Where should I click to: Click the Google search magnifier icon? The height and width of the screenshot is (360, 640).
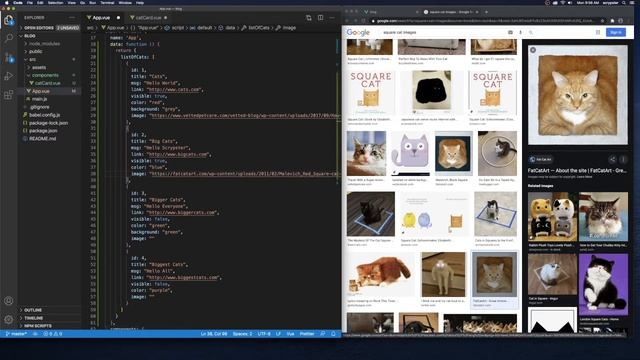coord(531,32)
